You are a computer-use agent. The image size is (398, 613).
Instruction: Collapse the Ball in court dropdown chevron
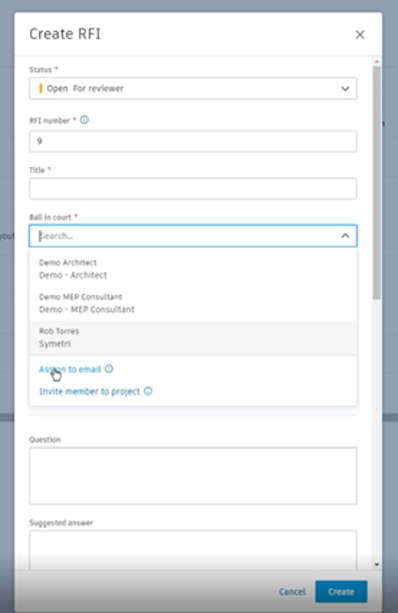[x=345, y=236]
